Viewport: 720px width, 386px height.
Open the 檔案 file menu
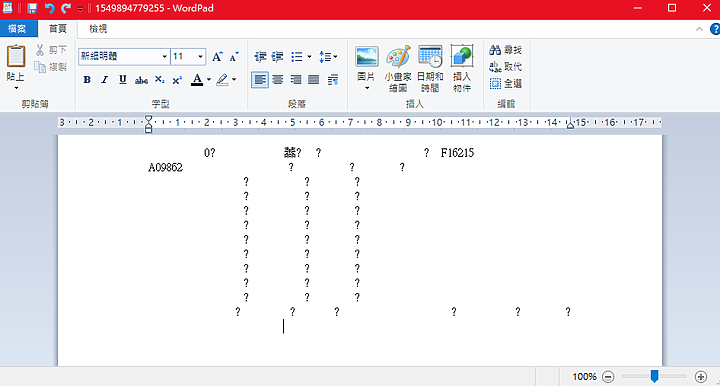click(x=17, y=28)
